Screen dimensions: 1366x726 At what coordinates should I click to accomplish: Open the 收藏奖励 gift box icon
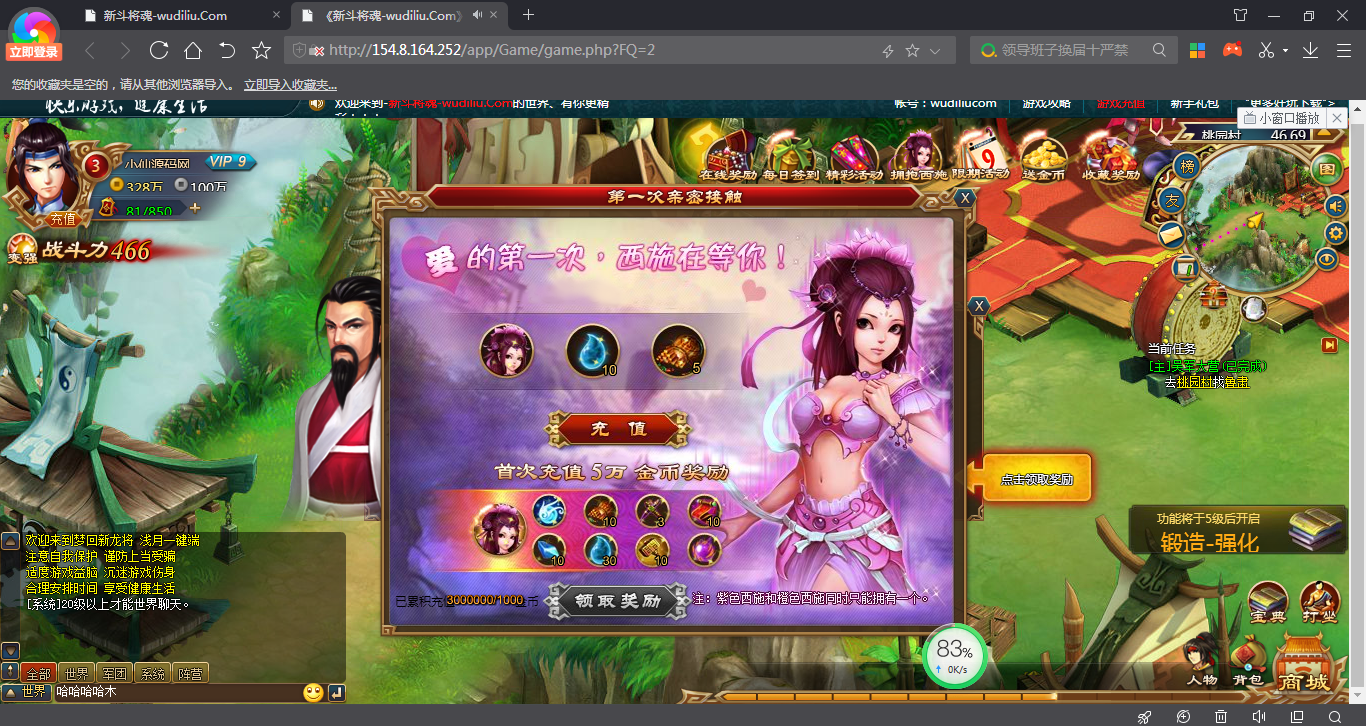click(x=1110, y=156)
